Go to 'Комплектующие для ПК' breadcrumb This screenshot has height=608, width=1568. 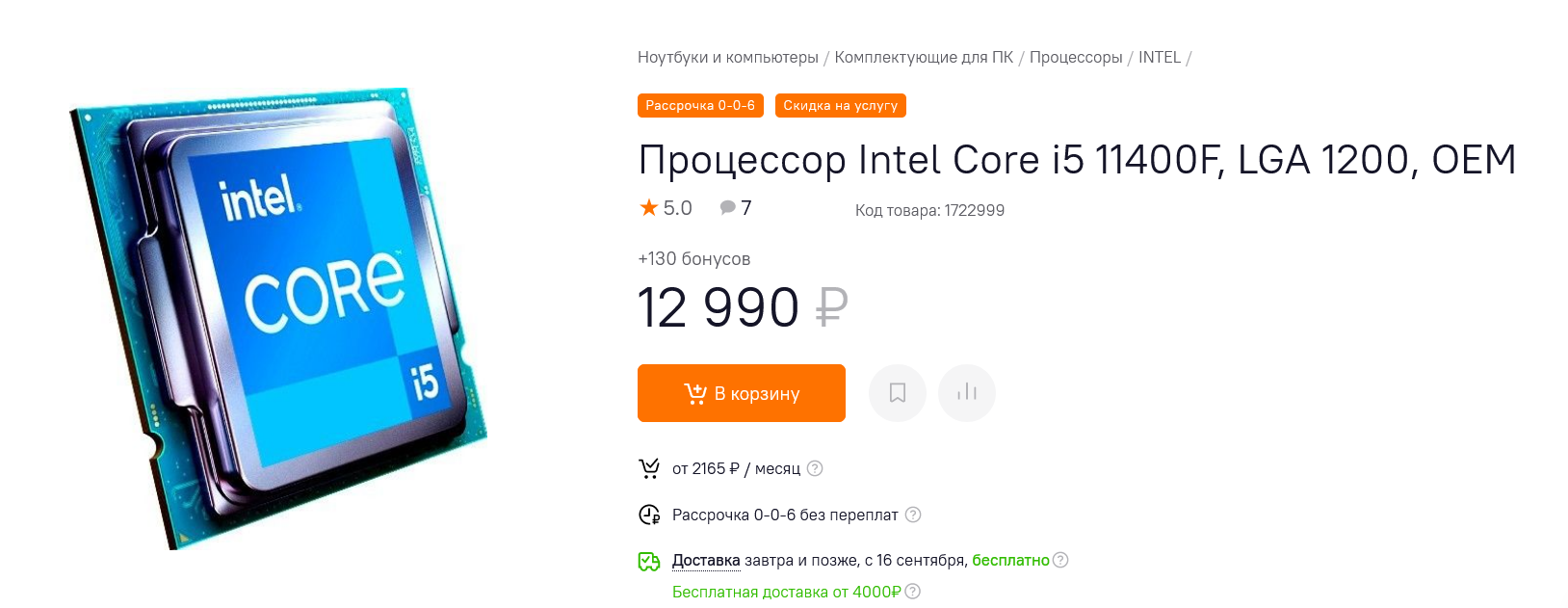tap(924, 58)
